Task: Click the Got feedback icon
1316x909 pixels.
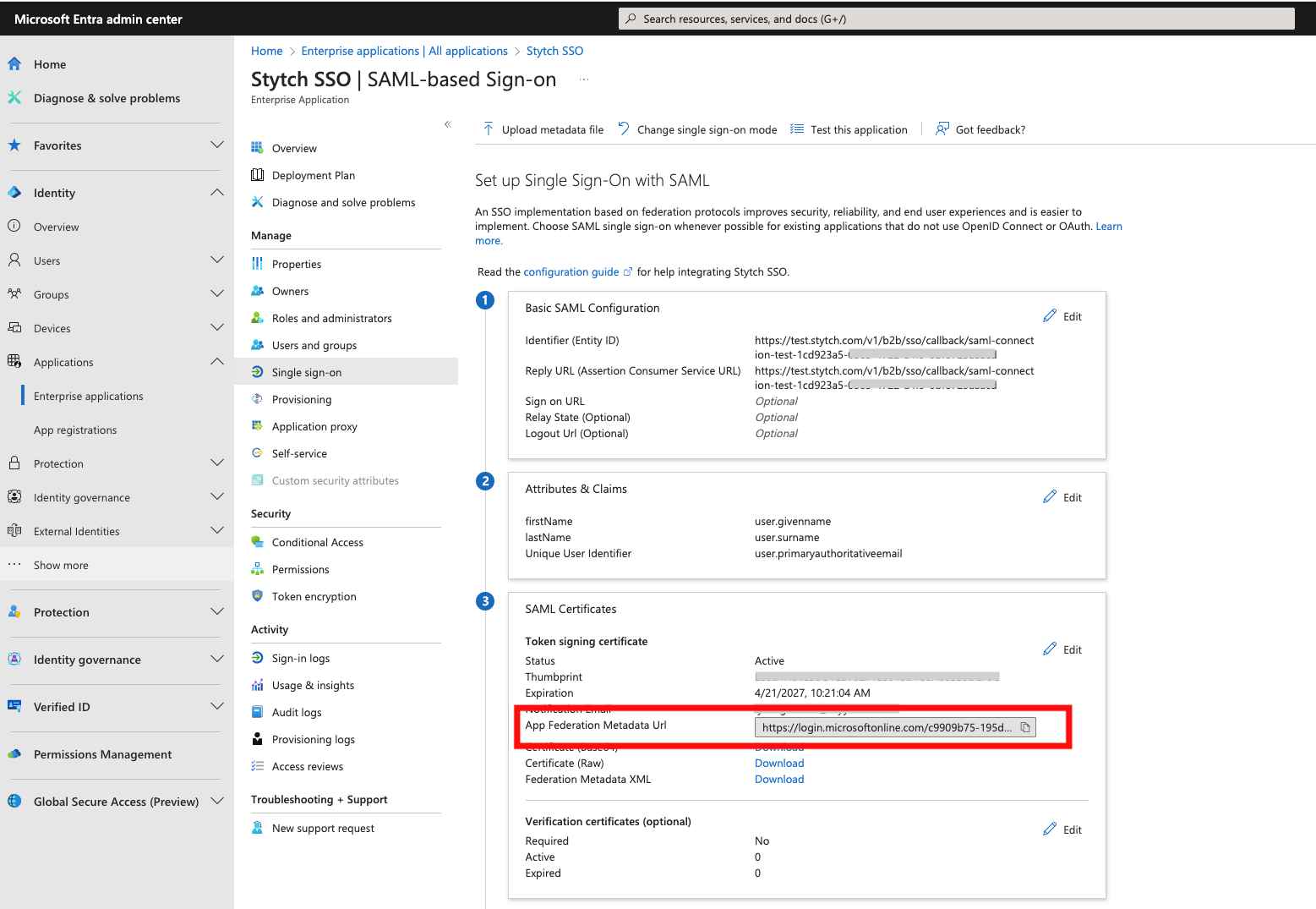Action: (x=942, y=129)
